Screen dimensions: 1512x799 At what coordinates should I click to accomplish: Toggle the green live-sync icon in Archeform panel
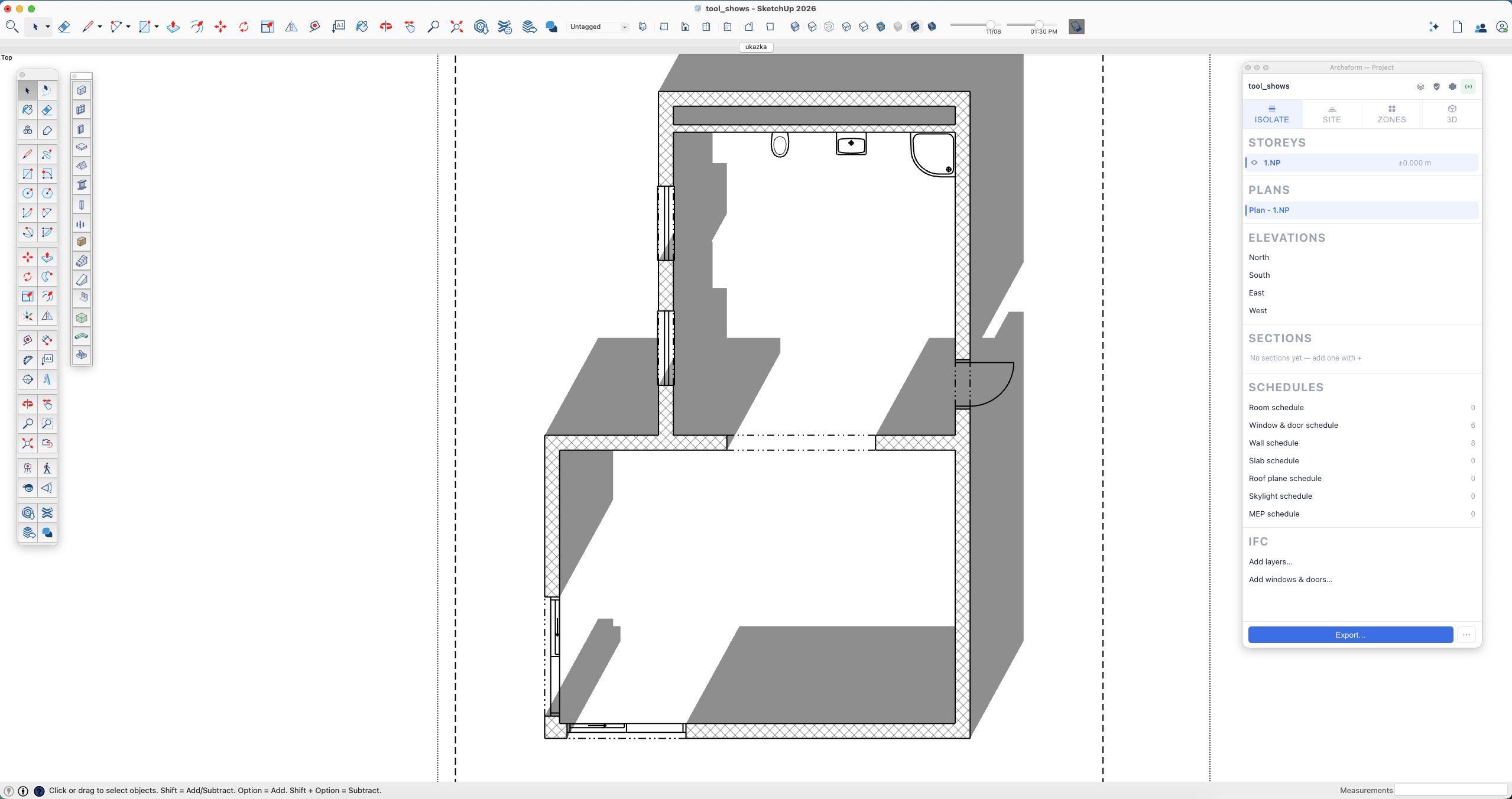(x=1468, y=86)
